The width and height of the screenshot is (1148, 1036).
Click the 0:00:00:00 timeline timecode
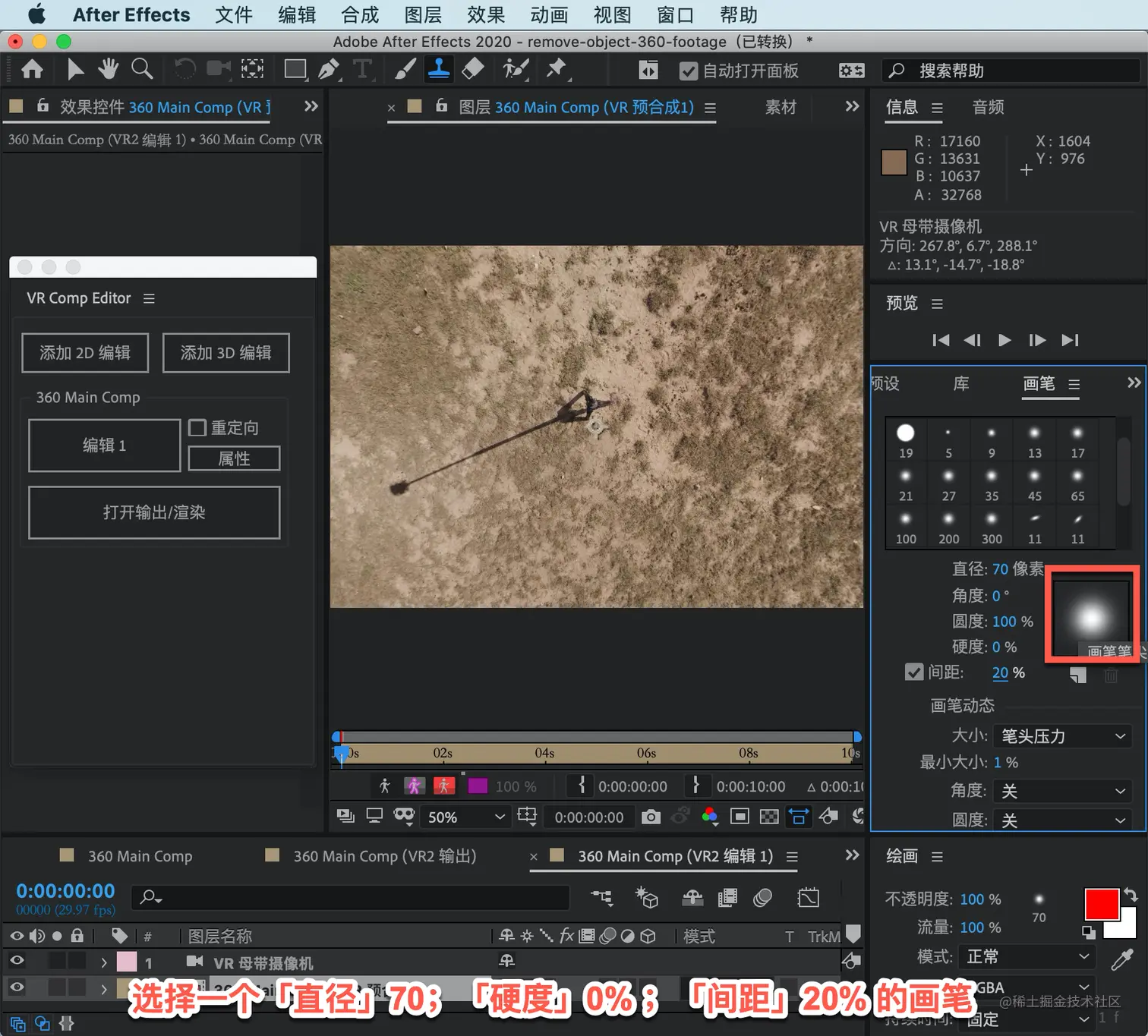[65, 890]
